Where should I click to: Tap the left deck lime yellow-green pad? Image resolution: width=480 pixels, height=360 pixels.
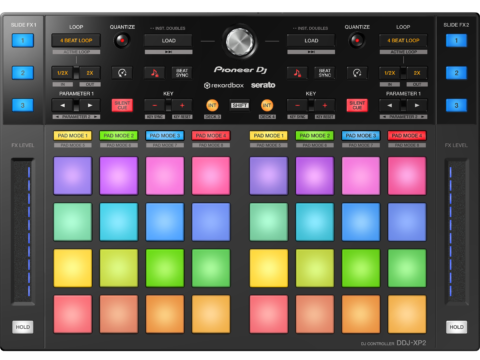119,268
